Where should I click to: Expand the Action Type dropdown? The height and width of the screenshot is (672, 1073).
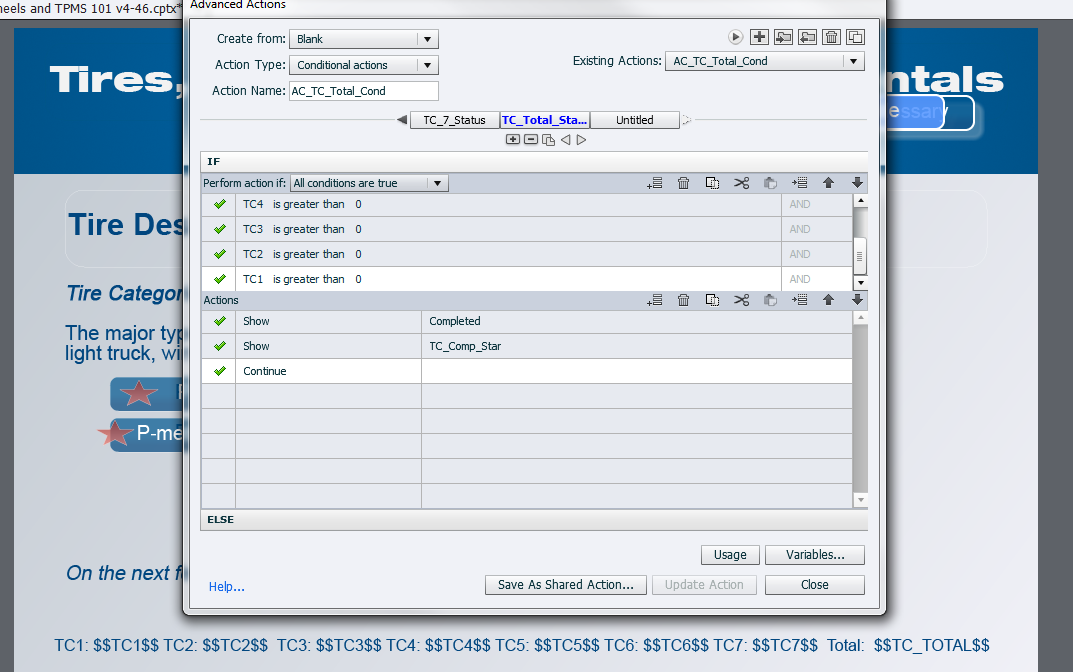click(364, 65)
